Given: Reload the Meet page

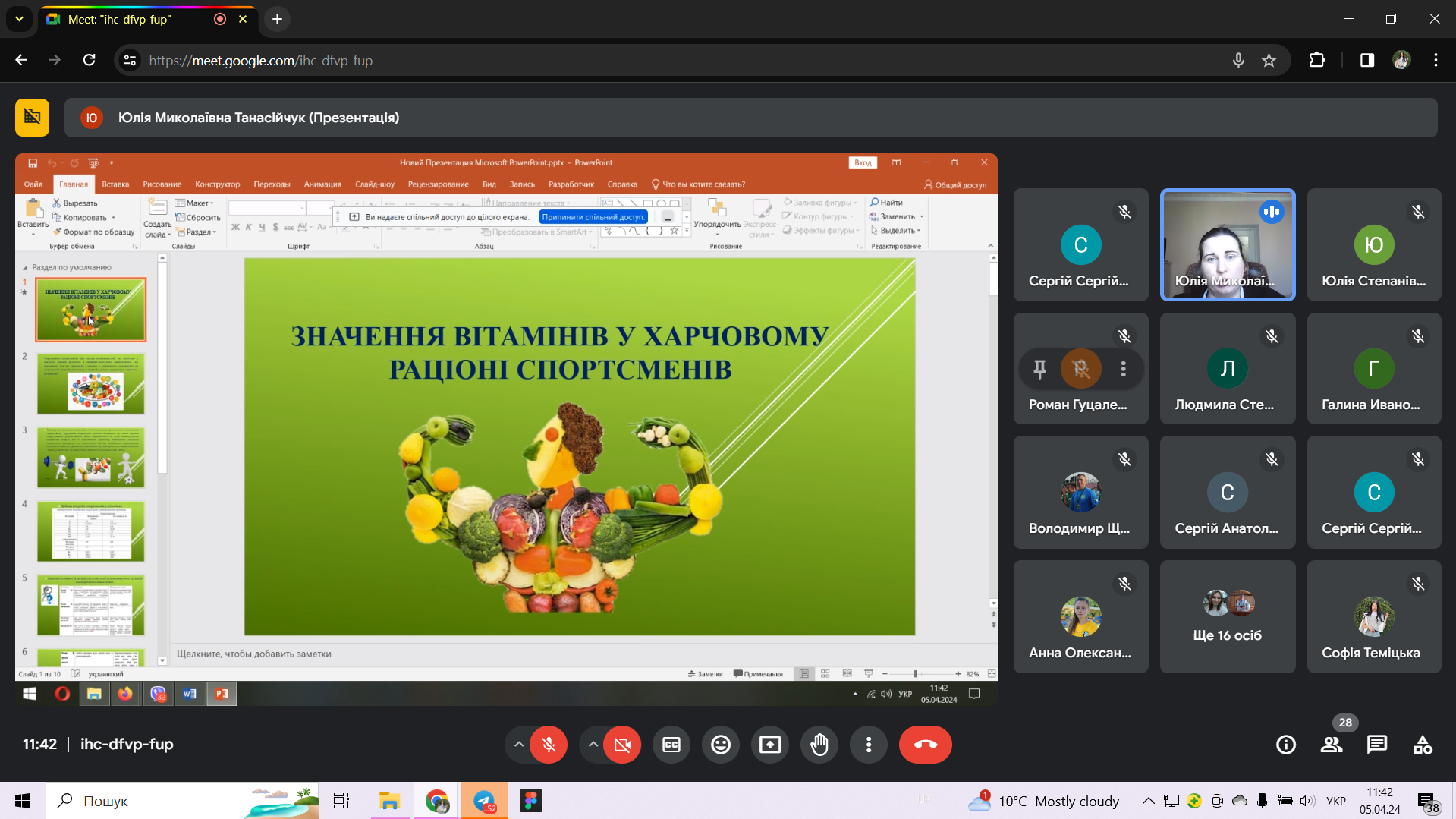Looking at the screenshot, I should pyautogui.click(x=89, y=60).
